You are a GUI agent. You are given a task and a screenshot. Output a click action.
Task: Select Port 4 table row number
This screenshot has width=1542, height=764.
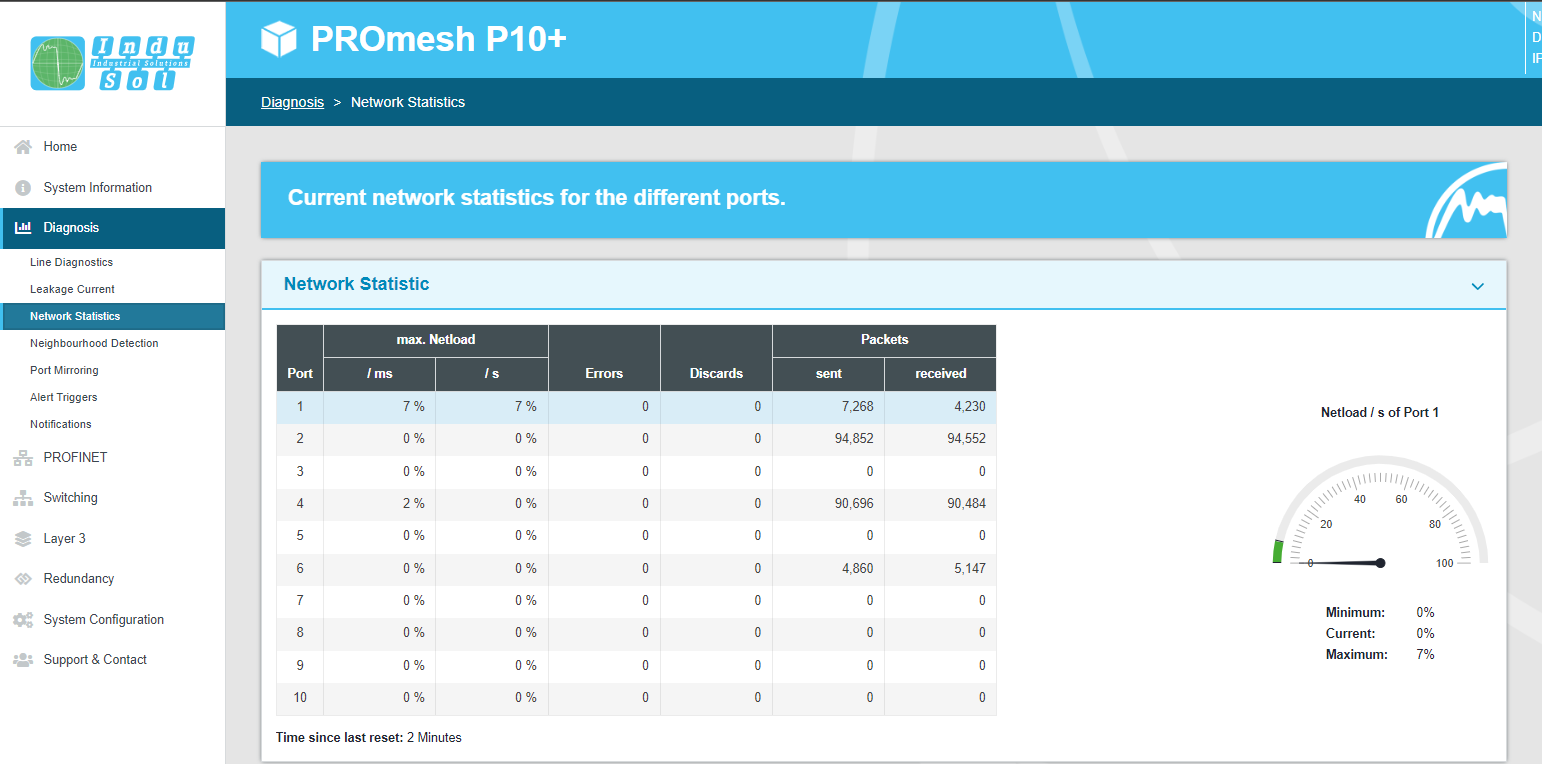299,503
